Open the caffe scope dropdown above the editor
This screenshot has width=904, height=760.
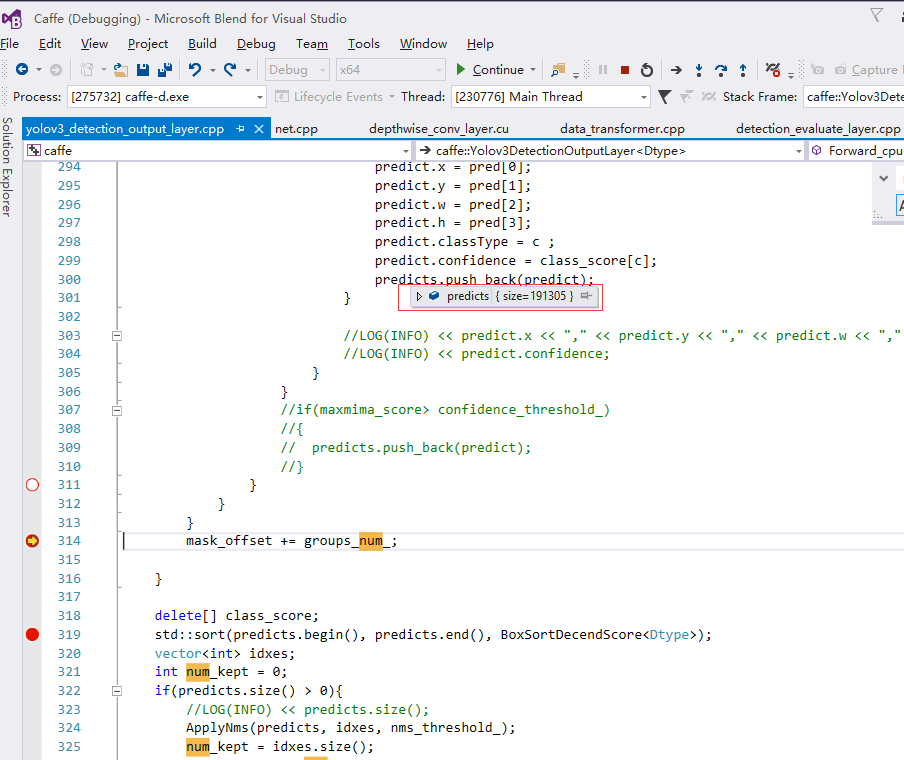[218, 151]
